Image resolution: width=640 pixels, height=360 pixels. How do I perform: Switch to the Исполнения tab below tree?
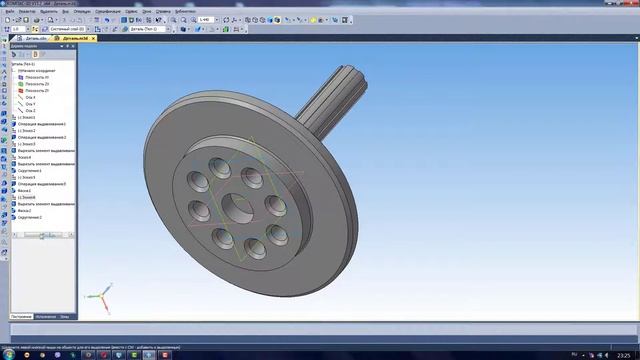(45, 317)
